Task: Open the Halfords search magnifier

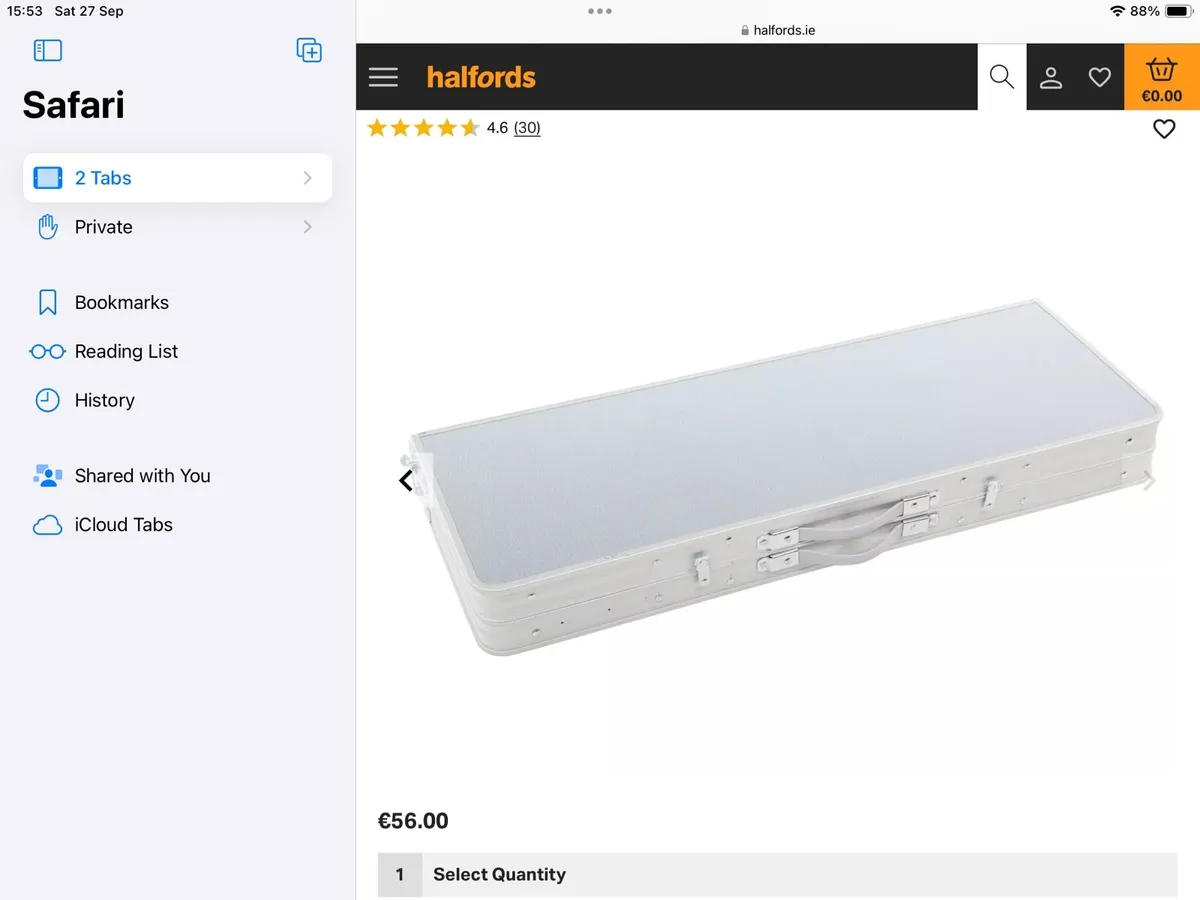Action: coord(1001,77)
